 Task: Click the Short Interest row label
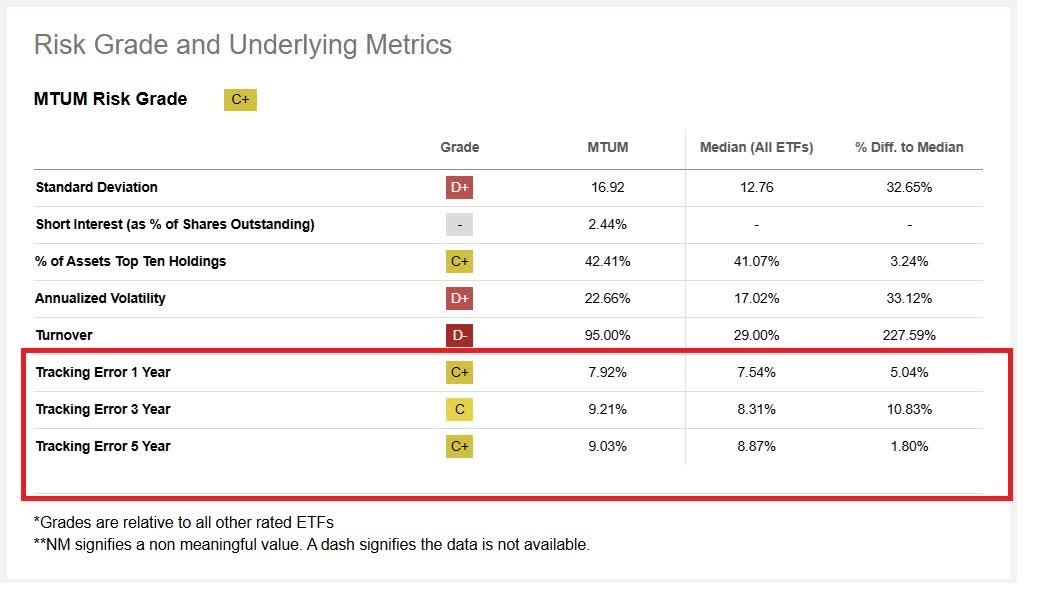click(x=175, y=224)
